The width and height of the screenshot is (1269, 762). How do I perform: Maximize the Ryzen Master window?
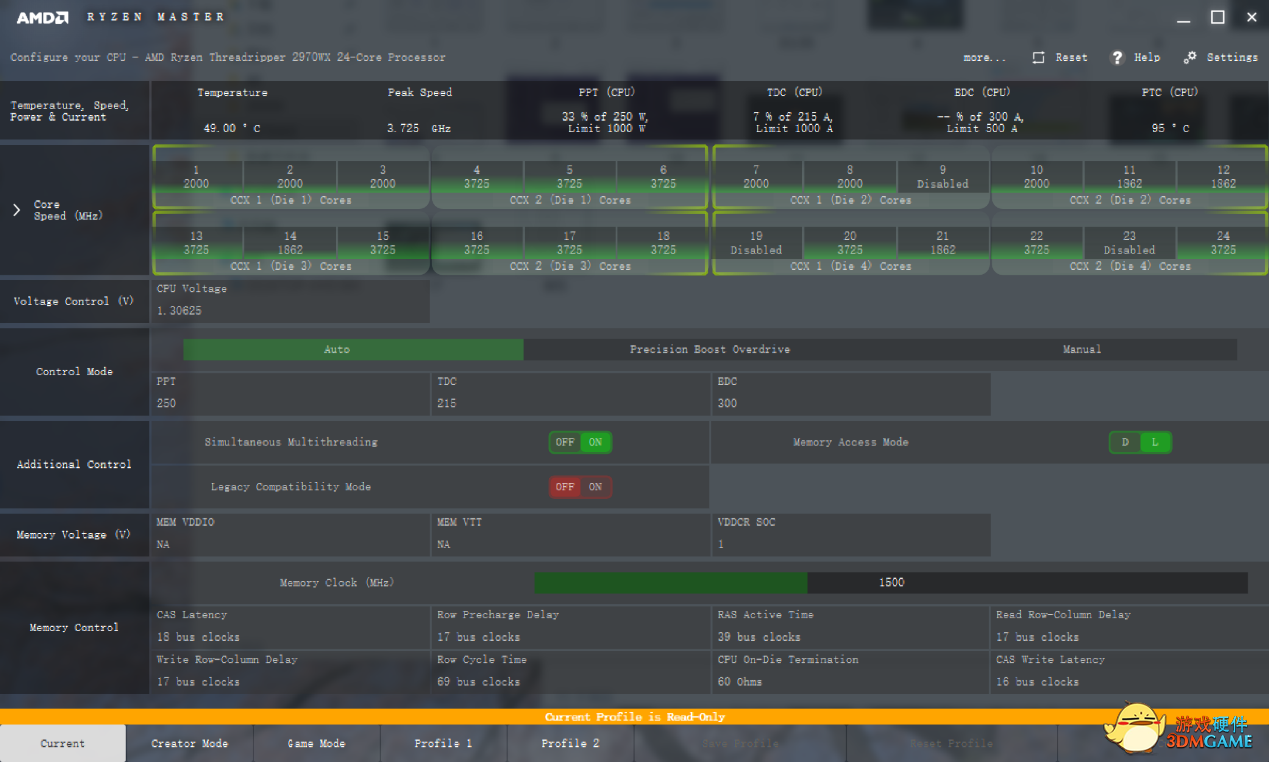pos(1217,17)
